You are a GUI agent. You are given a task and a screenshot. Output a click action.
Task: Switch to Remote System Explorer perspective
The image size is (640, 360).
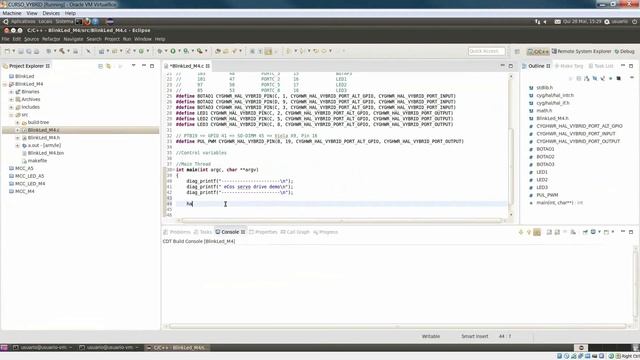pyautogui.click(x=582, y=51)
